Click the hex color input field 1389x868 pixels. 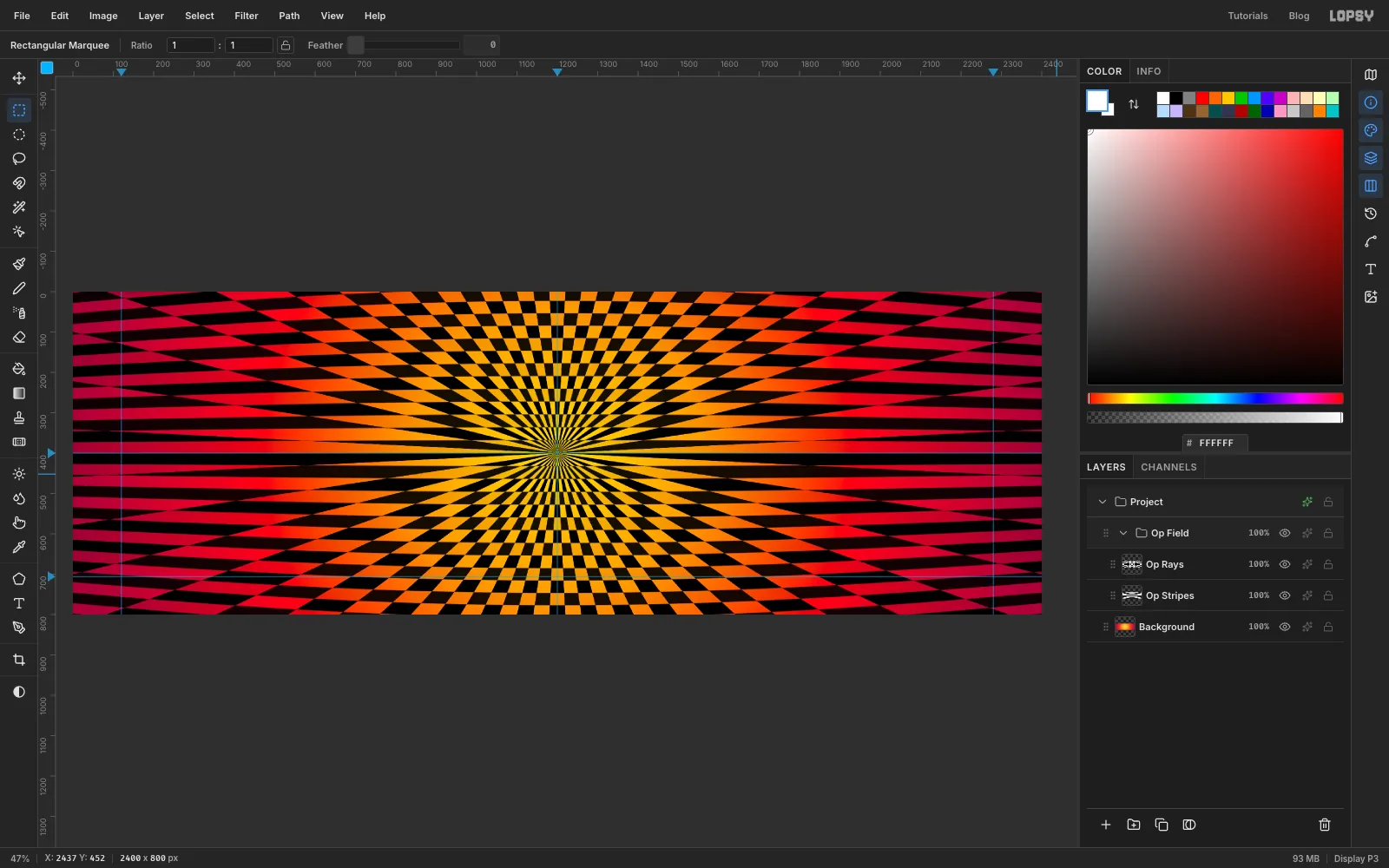1215,443
